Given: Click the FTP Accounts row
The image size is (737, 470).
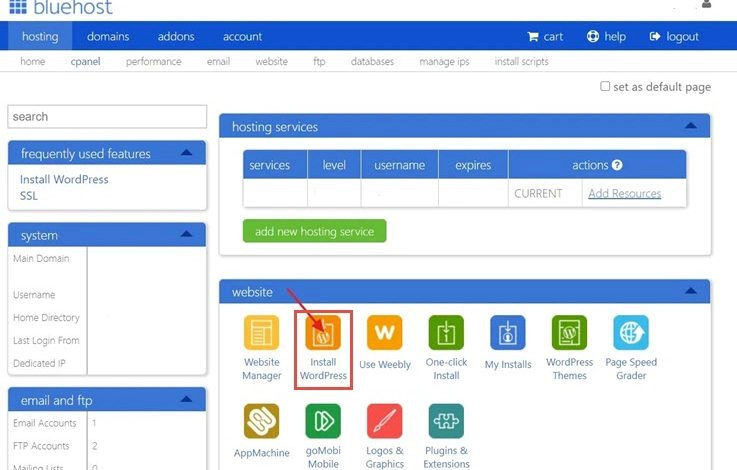Looking at the screenshot, I should 107,446.
